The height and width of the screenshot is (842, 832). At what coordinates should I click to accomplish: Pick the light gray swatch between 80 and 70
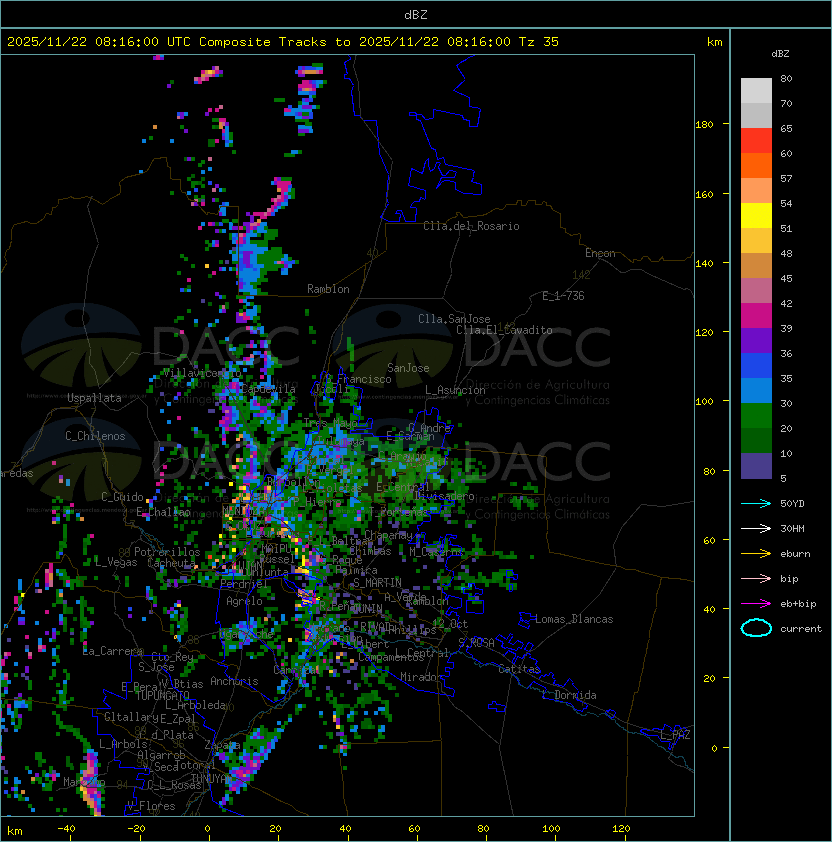pyautogui.click(x=756, y=90)
